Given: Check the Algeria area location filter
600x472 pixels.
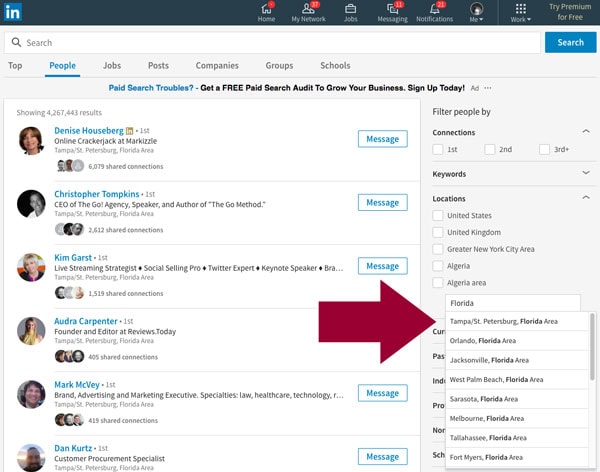Looking at the screenshot, I should pyautogui.click(x=438, y=283).
